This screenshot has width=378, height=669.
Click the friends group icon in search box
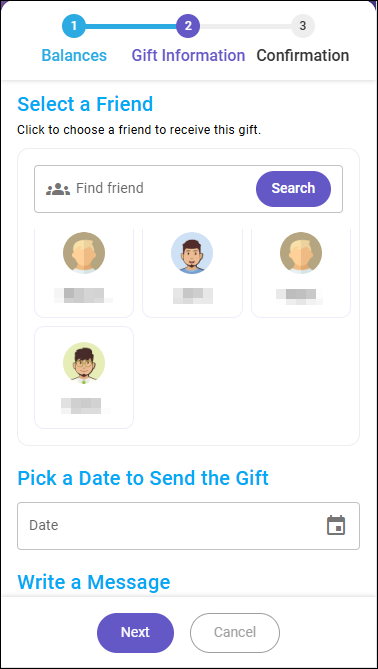58,189
